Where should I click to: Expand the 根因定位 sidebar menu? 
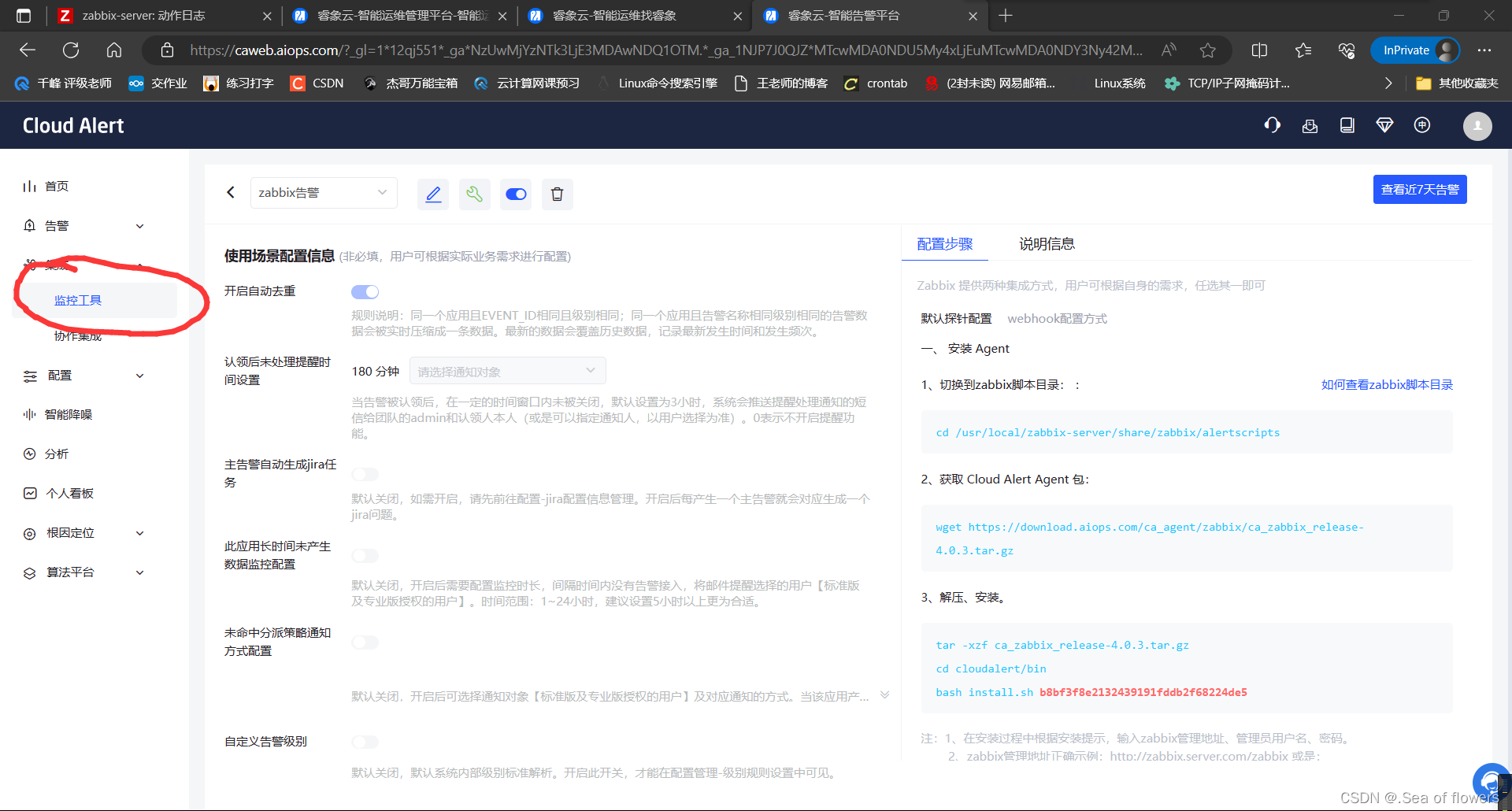139,533
